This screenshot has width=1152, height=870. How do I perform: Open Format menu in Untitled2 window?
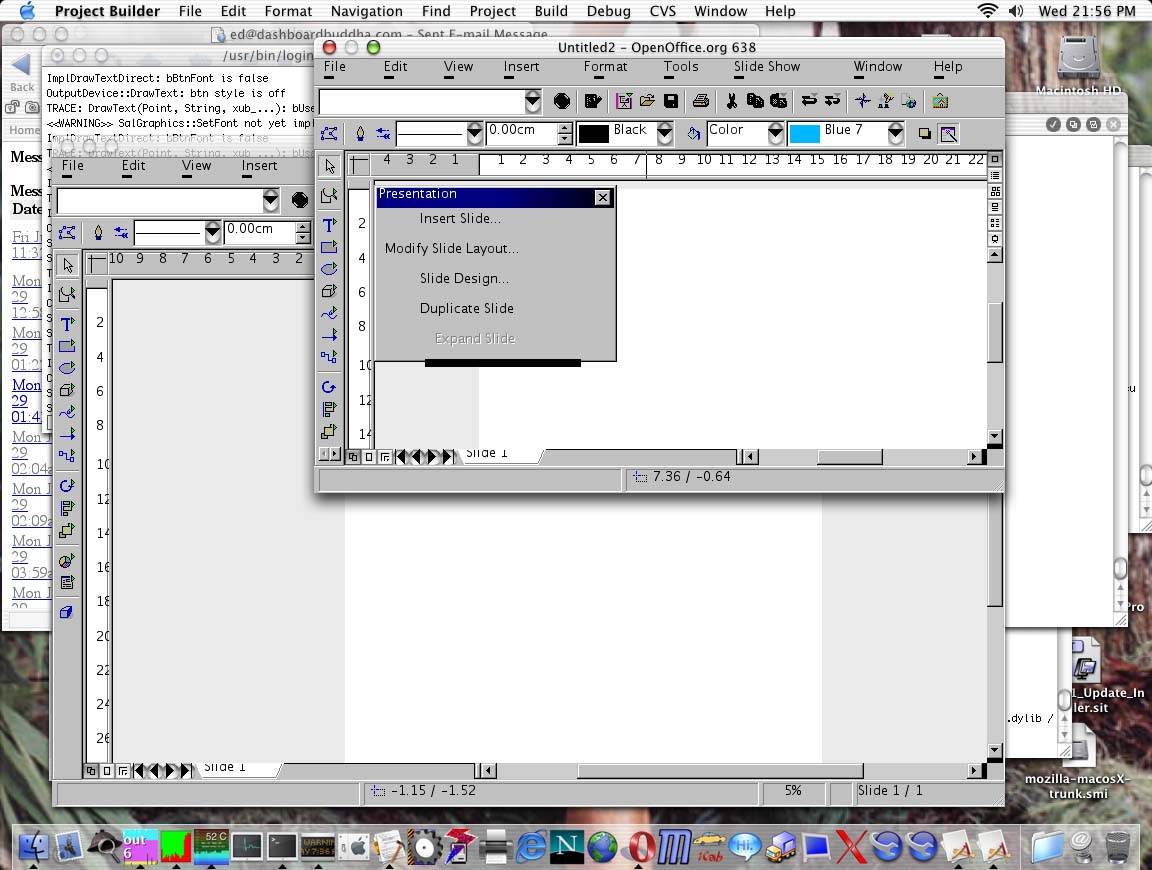click(x=605, y=67)
